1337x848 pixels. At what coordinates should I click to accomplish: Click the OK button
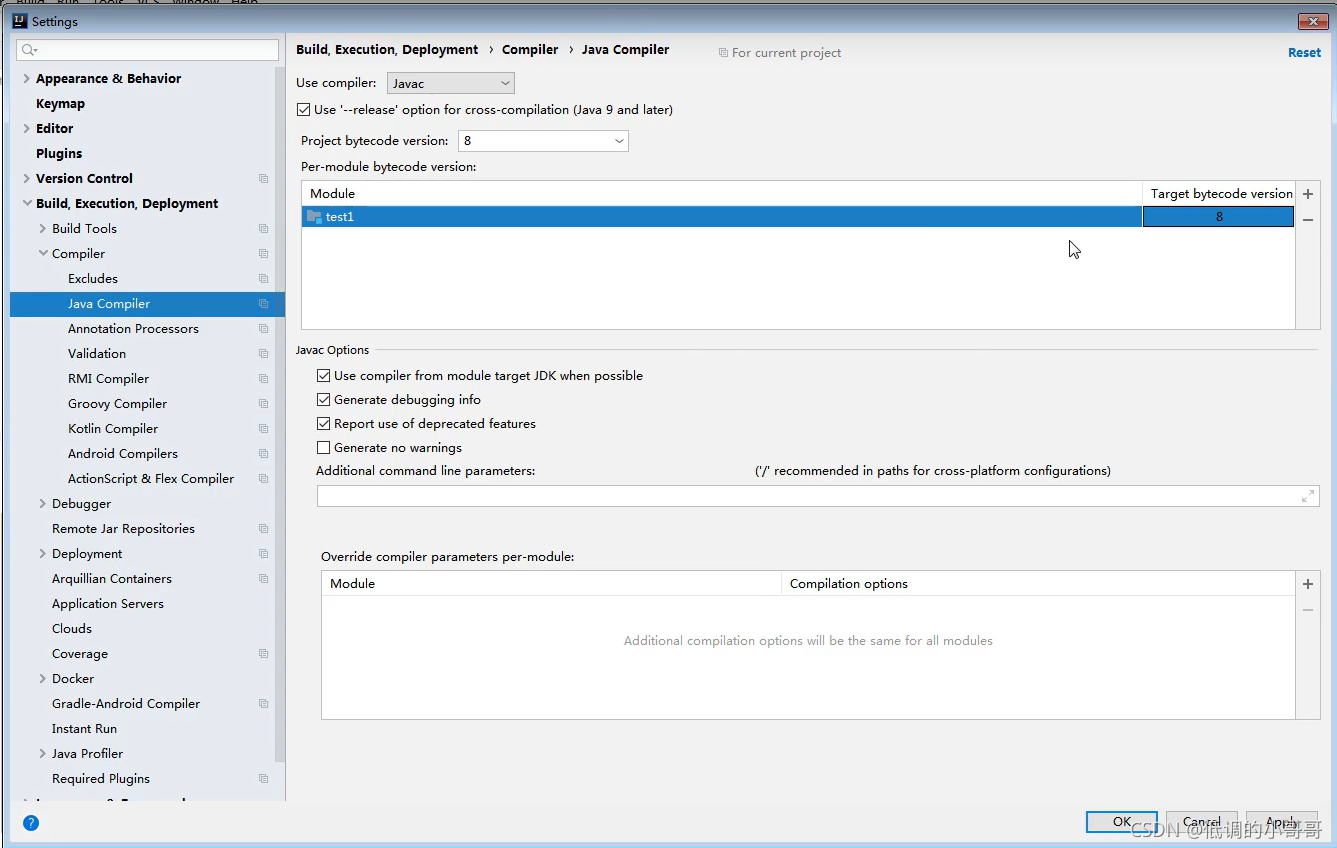point(1122,822)
